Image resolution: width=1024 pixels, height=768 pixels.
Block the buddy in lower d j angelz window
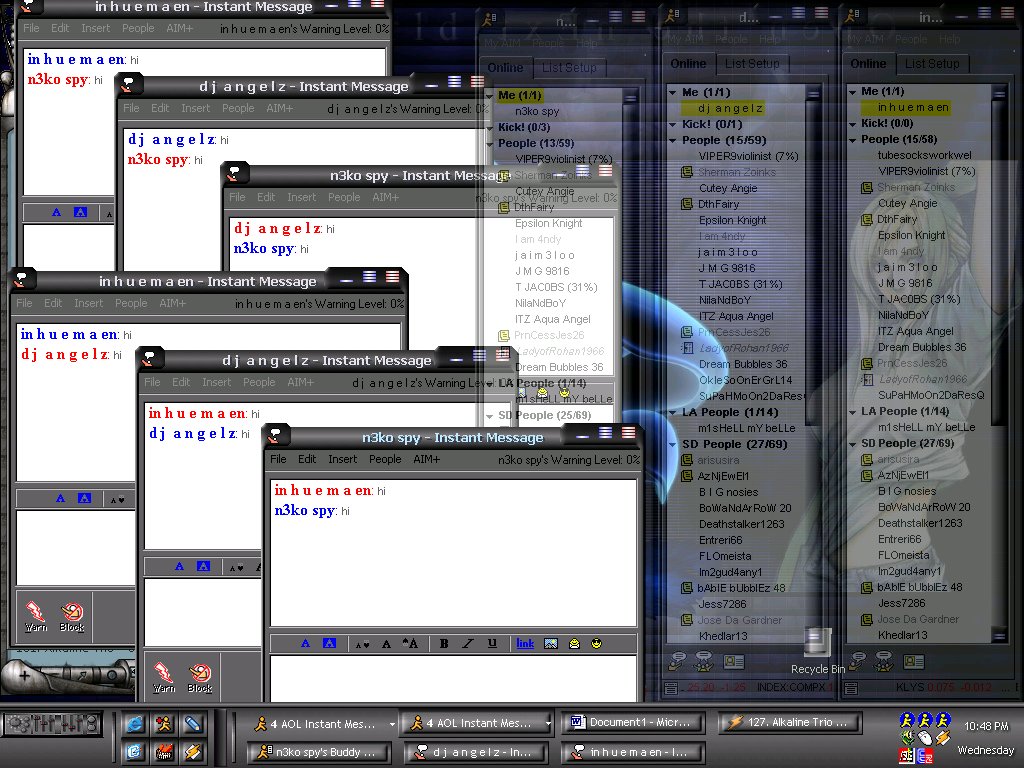pyautogui.click(x=200, y=678)
